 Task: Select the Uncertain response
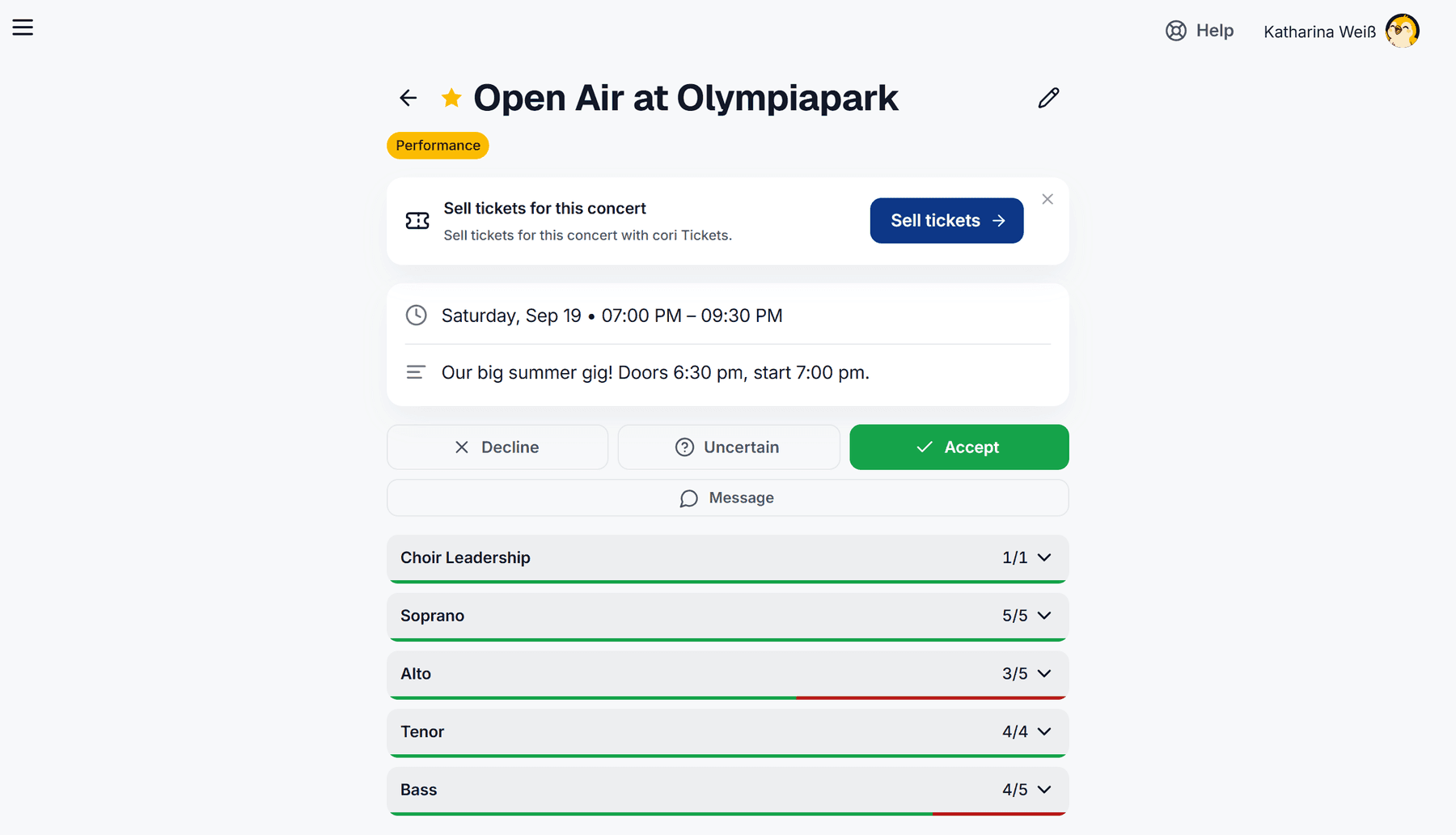729,447
